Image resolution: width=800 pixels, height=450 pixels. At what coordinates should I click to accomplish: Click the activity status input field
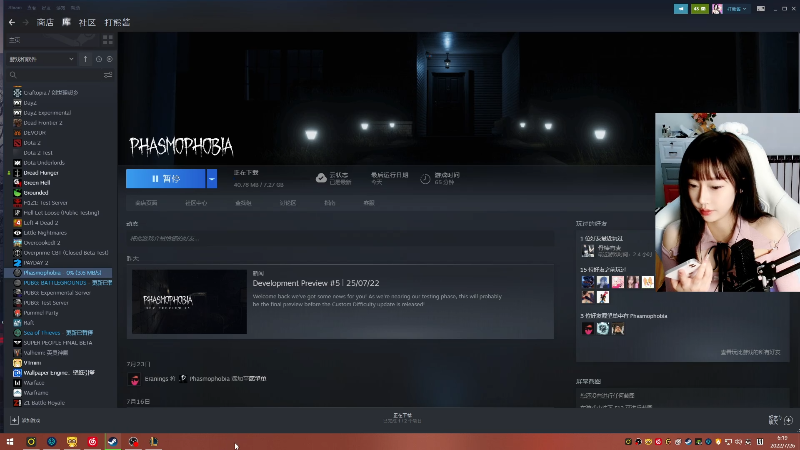click(340, 238)
